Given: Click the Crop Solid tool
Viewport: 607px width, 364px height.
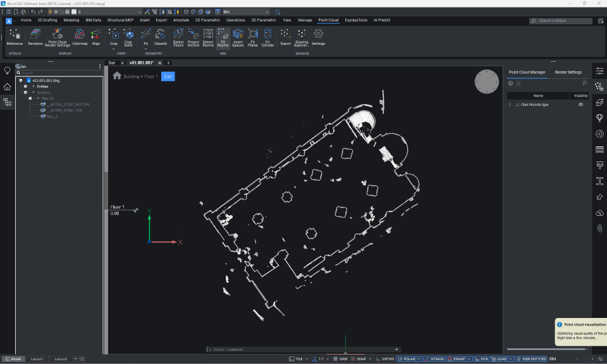Looking at the screenshot, I should 128,38.
